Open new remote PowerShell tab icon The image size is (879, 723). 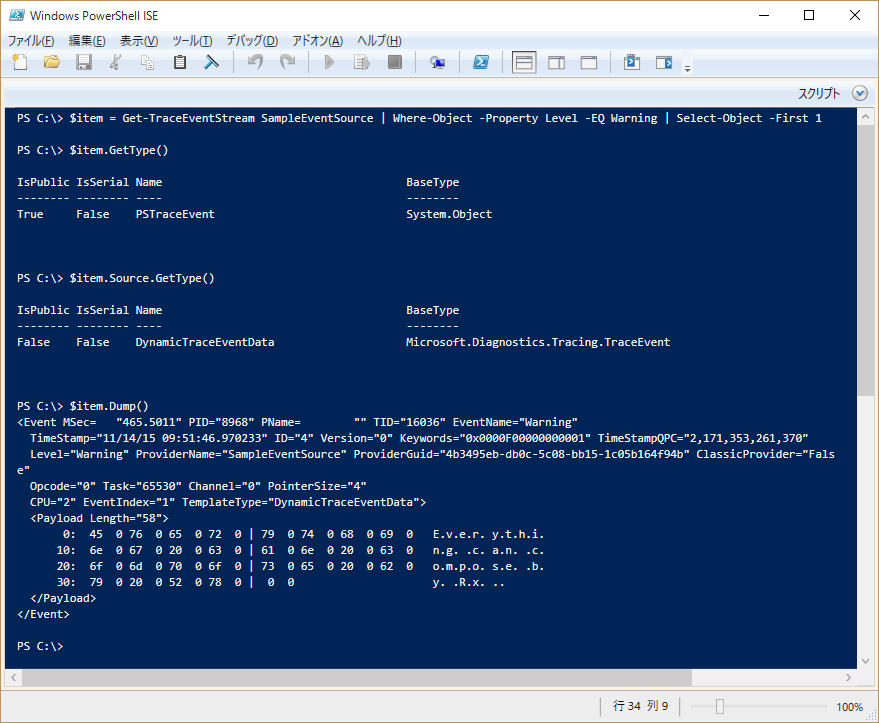click(437, 62)
